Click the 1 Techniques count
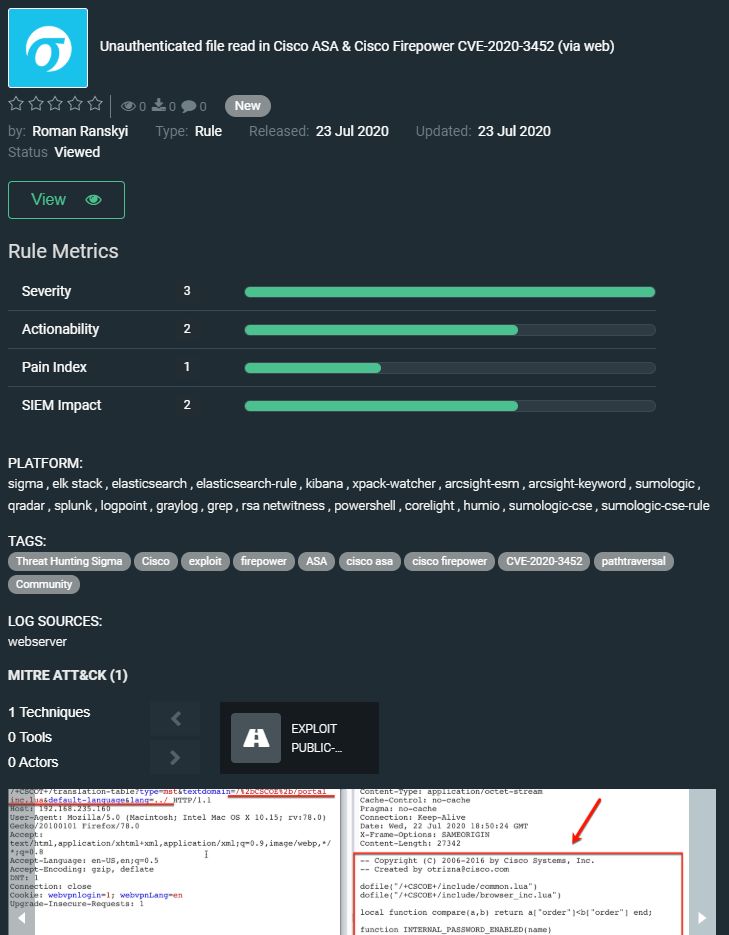The image size is (729, 935). (49, 712)
